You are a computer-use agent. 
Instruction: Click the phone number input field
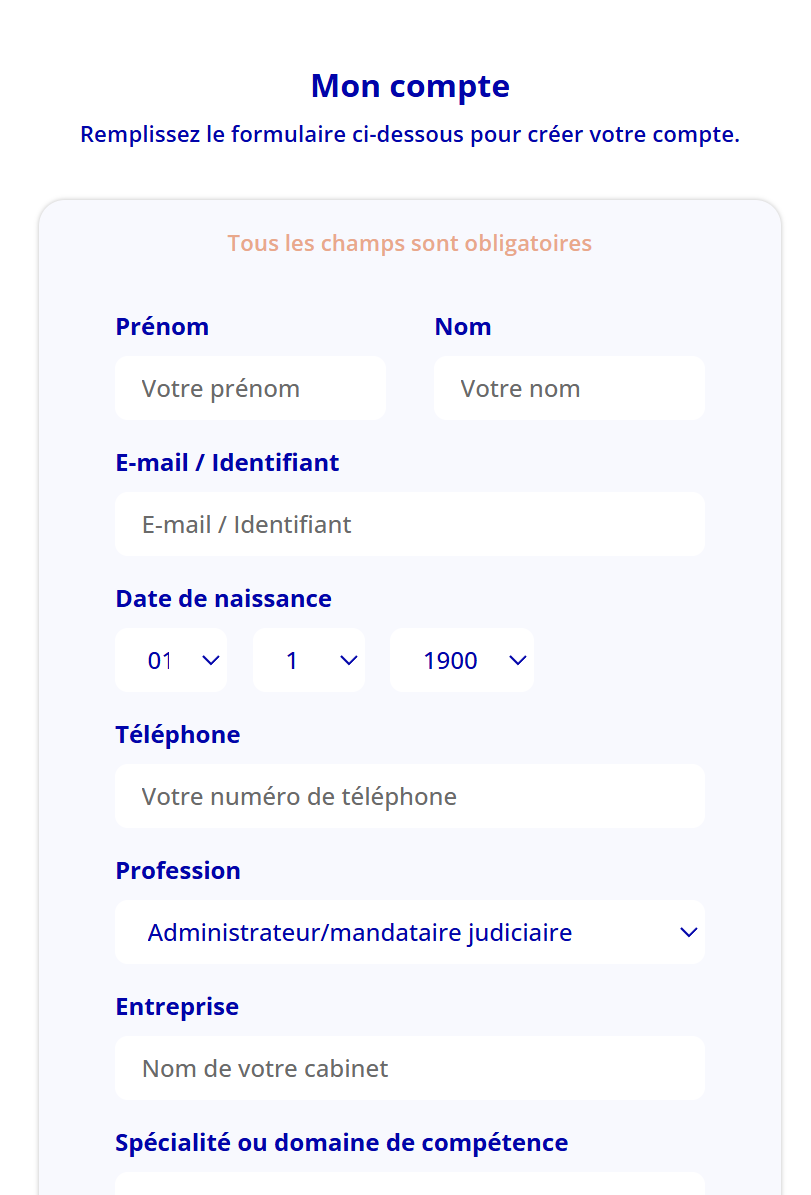(x=409, y=796)
